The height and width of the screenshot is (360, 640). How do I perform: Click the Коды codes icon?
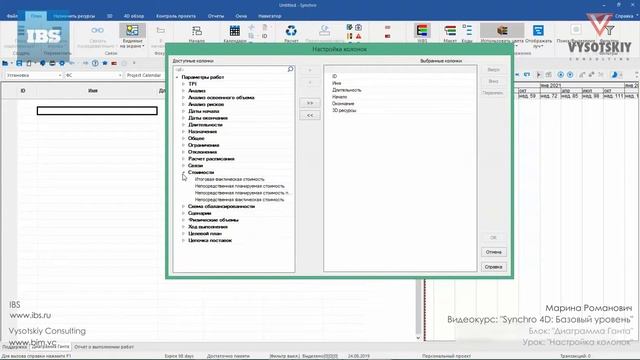click(x=467, y=31)
